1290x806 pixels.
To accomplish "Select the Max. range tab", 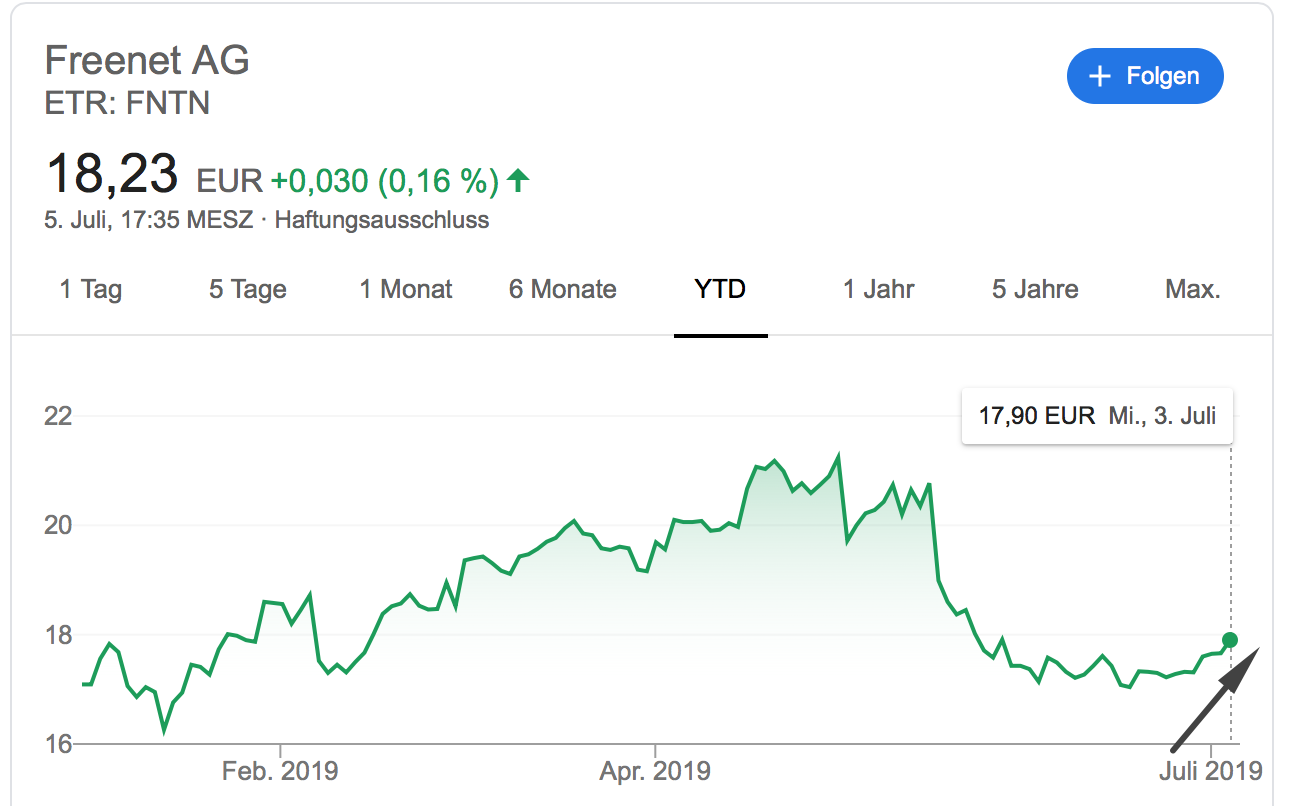I will (x=1193, y=290).
